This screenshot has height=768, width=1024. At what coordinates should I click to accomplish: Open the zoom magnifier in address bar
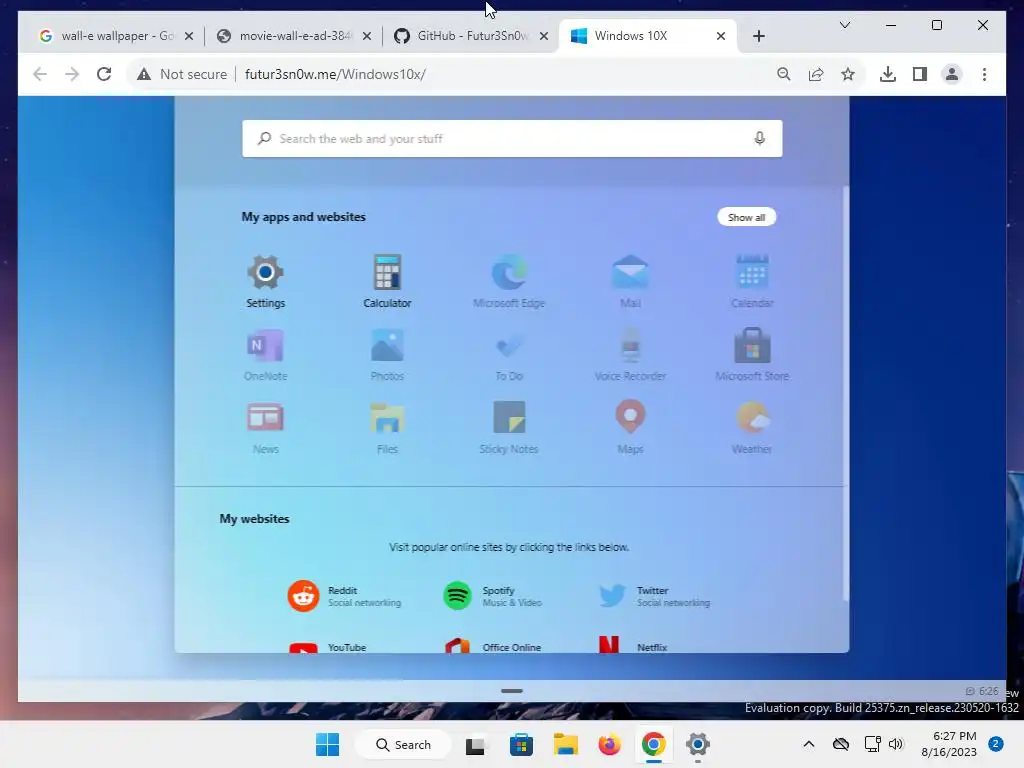(x=784, y=74)
